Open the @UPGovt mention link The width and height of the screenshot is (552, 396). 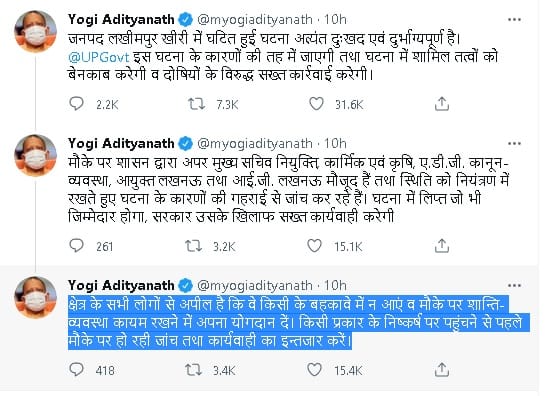point(99,57)
